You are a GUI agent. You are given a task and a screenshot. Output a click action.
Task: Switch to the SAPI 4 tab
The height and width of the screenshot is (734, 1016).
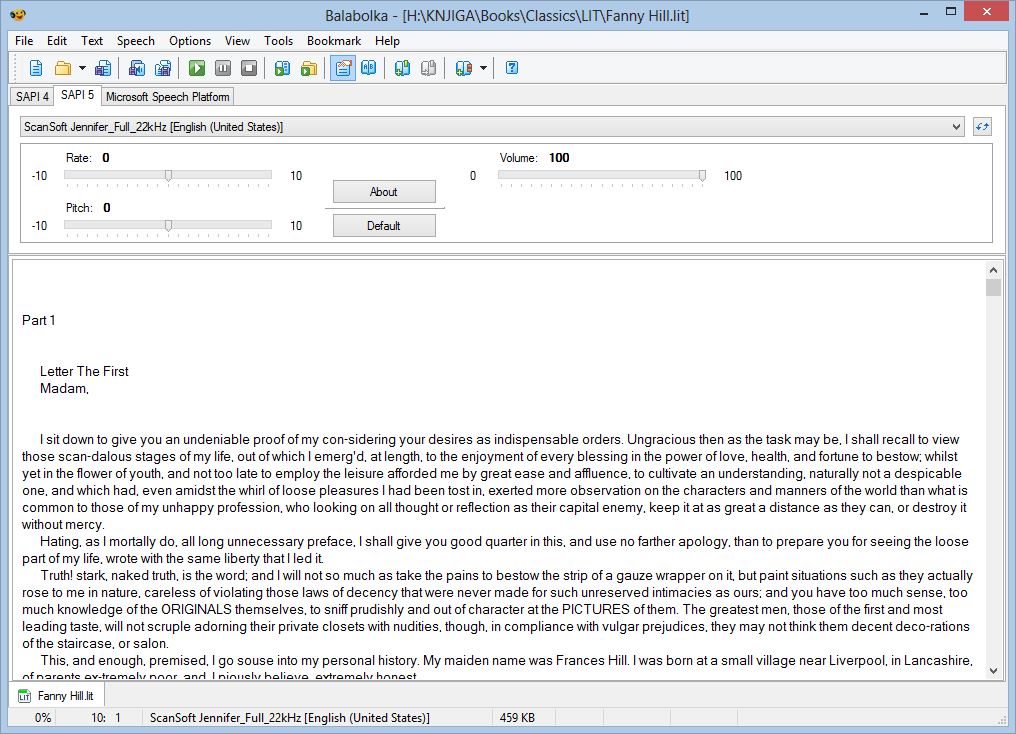pyautogui.click(x=32, y=97)
